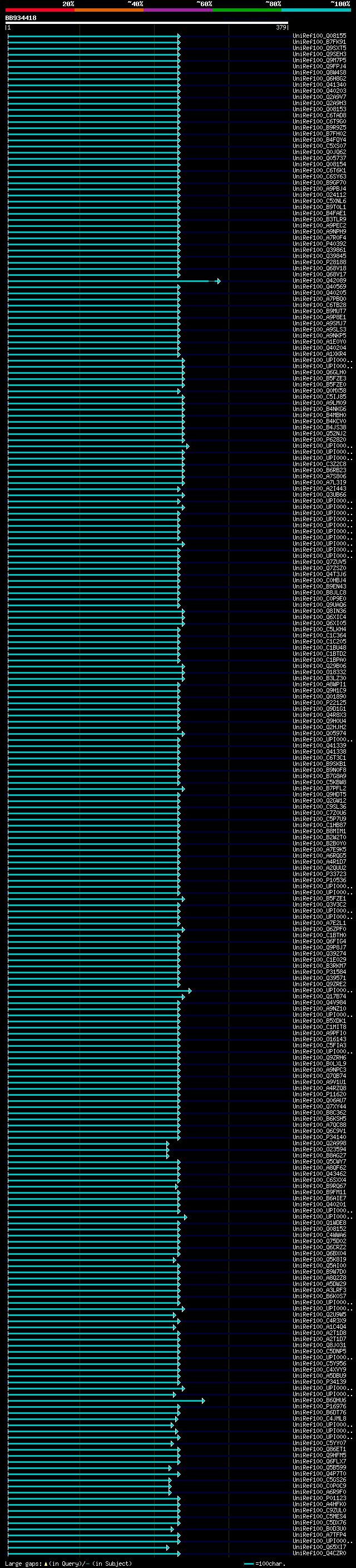The width and height of the screenshot is (356, 1568).
Task: Select the UniRef100_Q2A998 label
Action: click(319, 1143)
